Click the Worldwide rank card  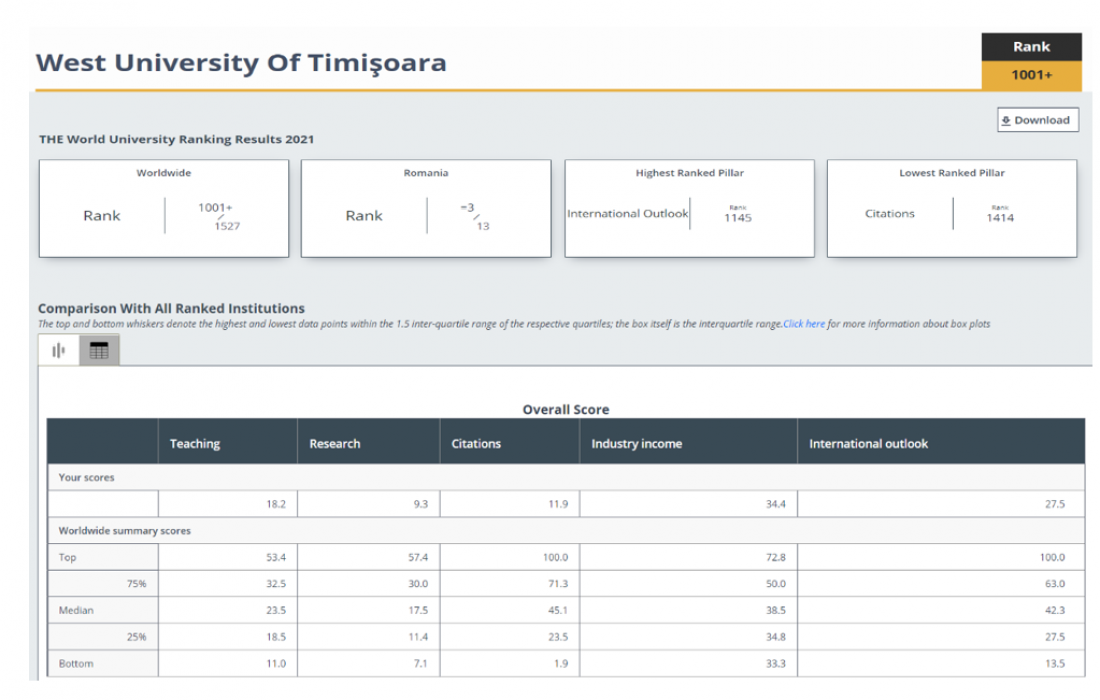coord(163,208)
